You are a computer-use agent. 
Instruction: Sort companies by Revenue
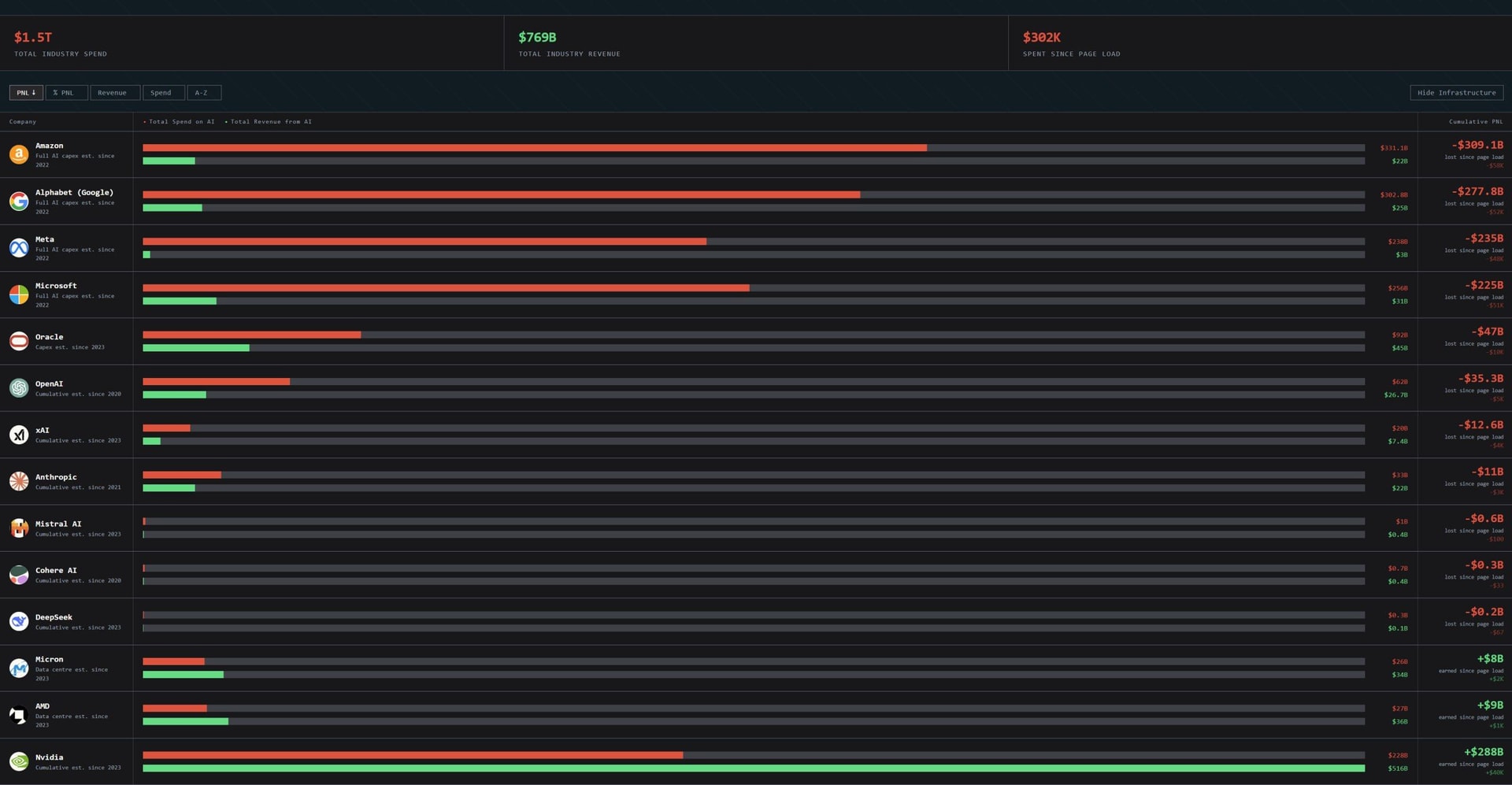tap(115, 93)
